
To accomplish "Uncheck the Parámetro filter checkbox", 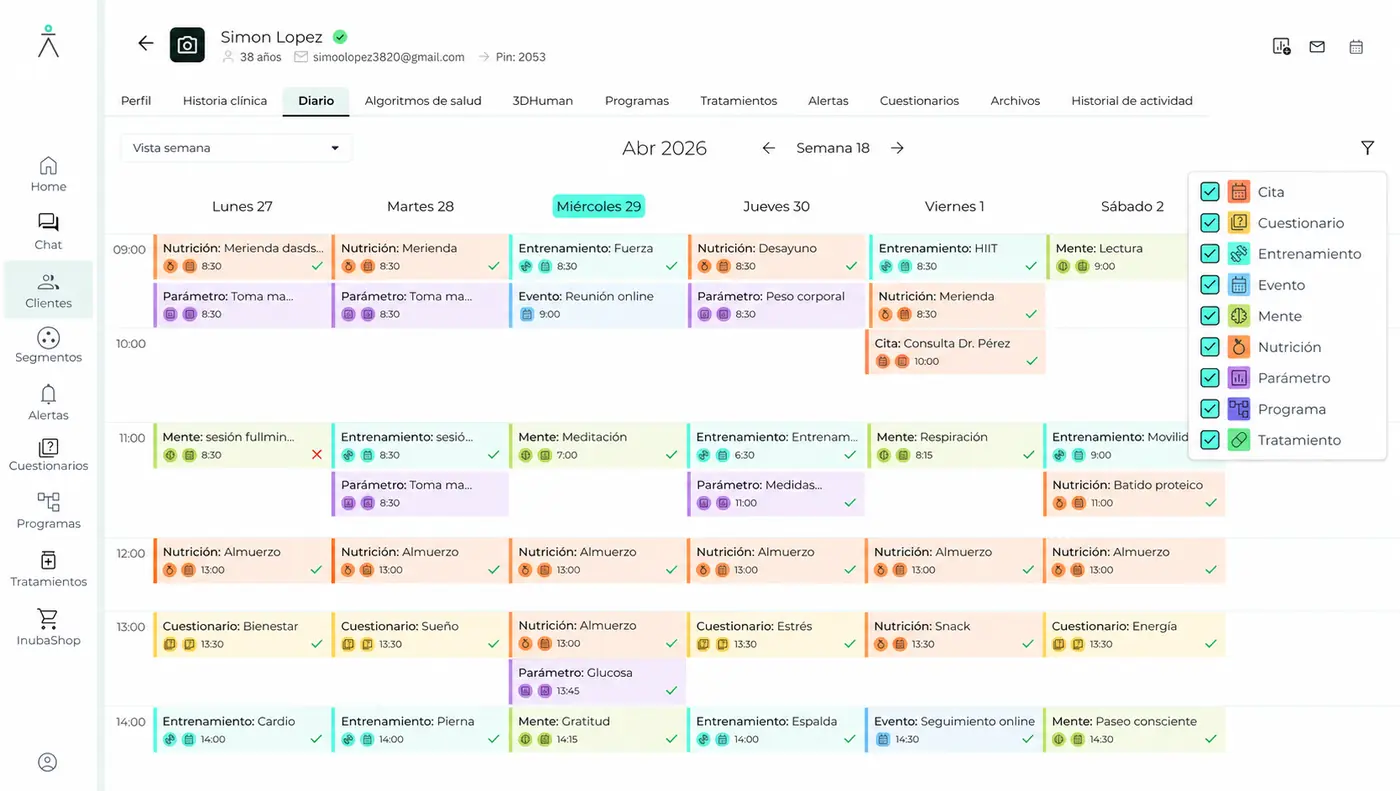I will point(1210,378).
